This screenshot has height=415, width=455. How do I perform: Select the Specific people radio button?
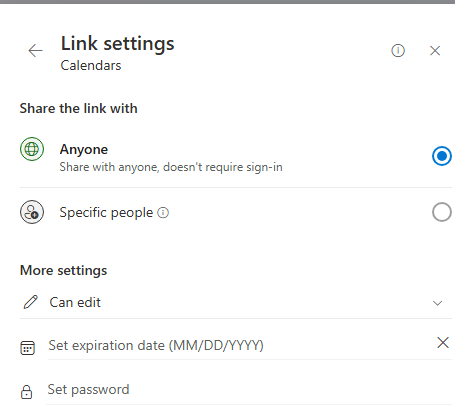coord(442,212)
